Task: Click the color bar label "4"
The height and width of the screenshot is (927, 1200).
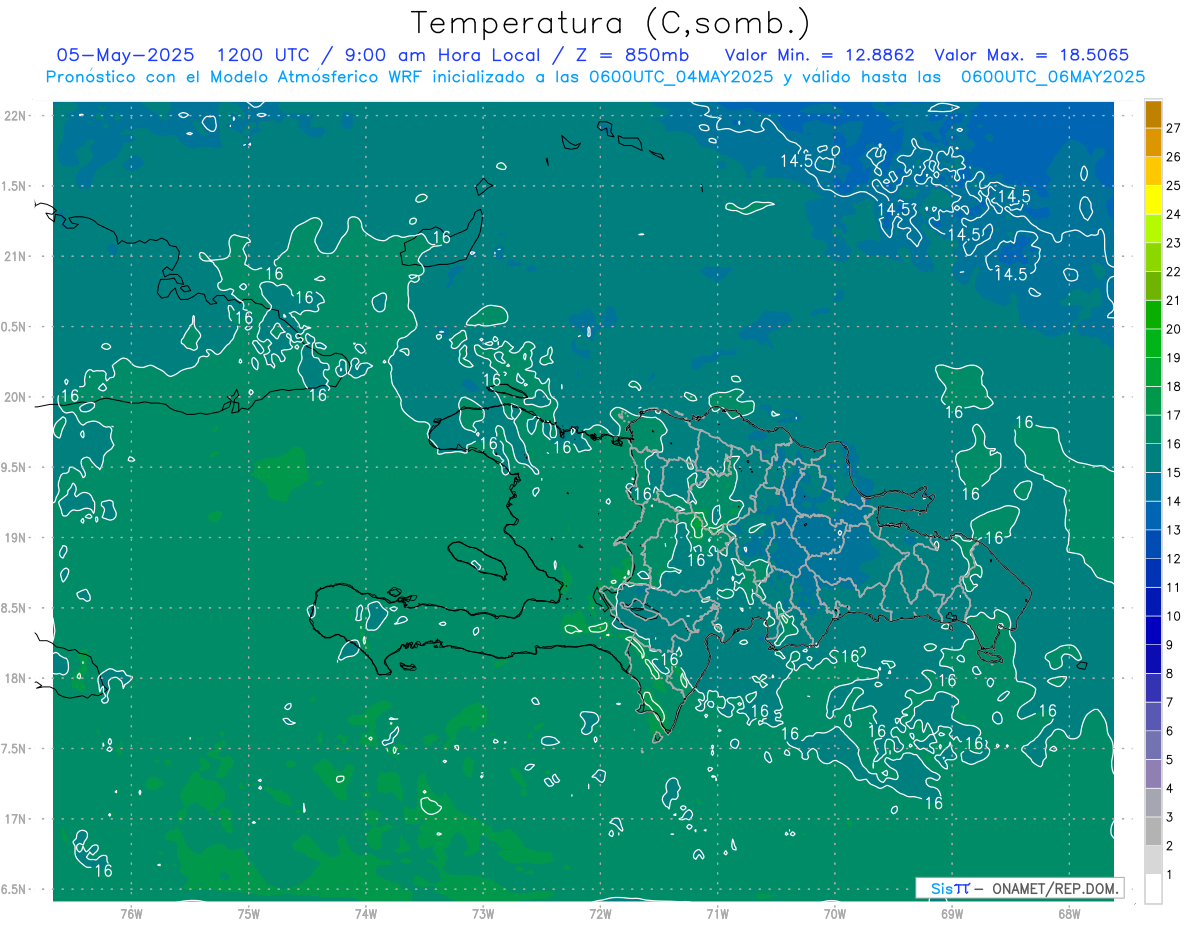Action: tap(1170, 789)
